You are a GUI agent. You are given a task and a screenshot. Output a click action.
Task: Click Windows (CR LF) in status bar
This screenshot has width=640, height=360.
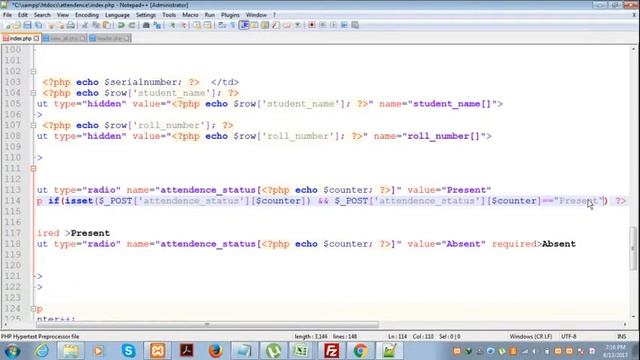coord(531,336)
